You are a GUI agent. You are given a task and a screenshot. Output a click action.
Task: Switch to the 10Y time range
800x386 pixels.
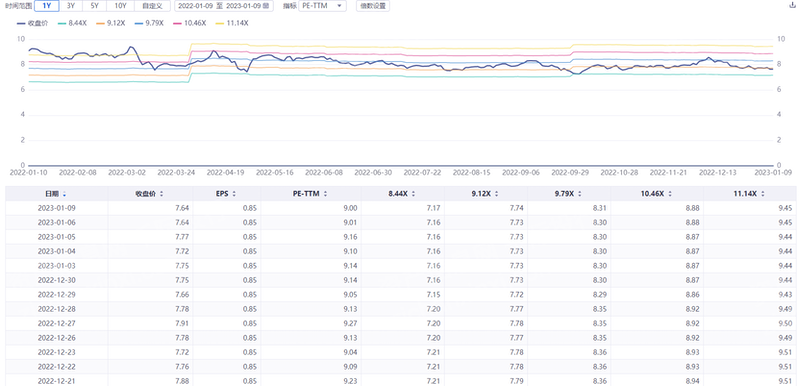[120, 6]
